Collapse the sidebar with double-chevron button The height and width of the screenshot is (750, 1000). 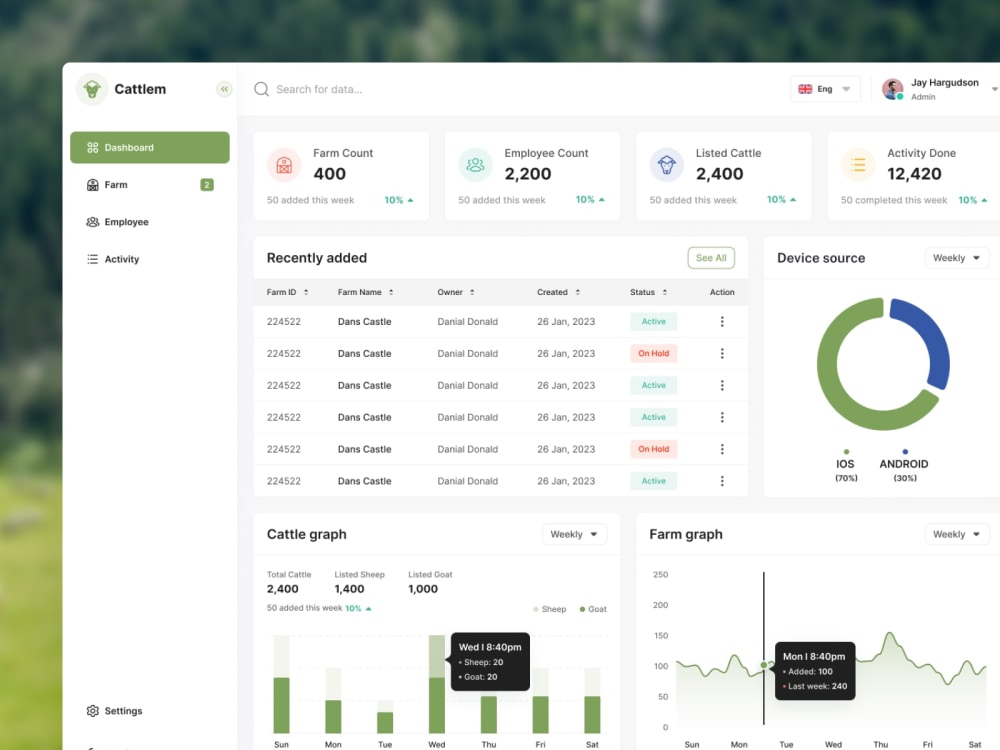coord(224,89)
